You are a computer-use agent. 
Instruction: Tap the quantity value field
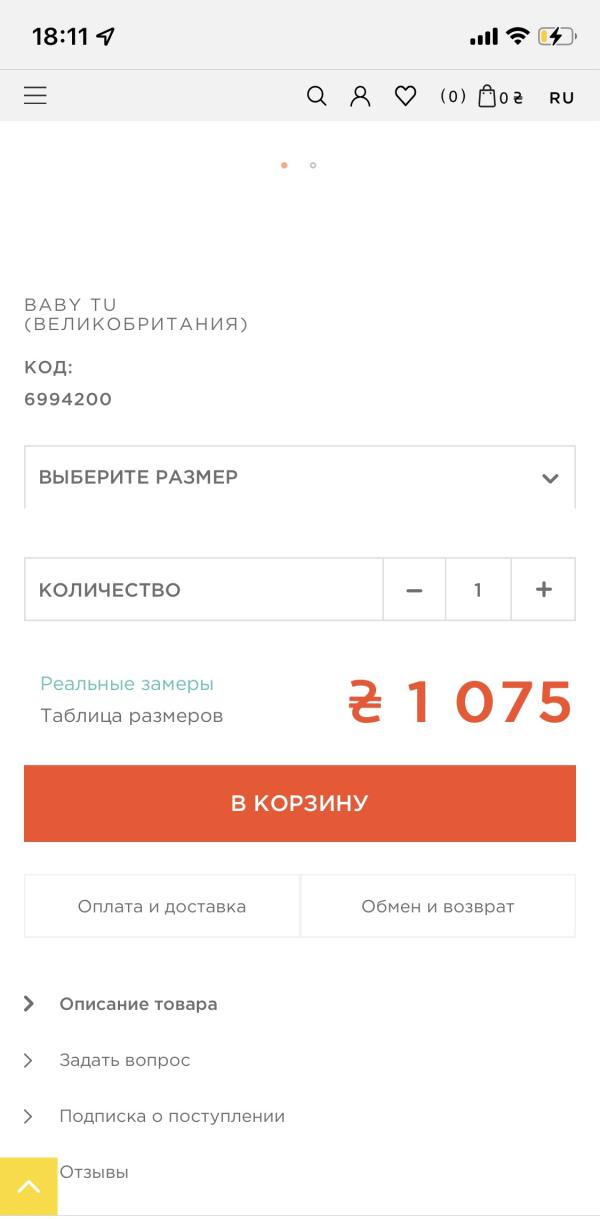pyautogui.click(x=478, y=590)
